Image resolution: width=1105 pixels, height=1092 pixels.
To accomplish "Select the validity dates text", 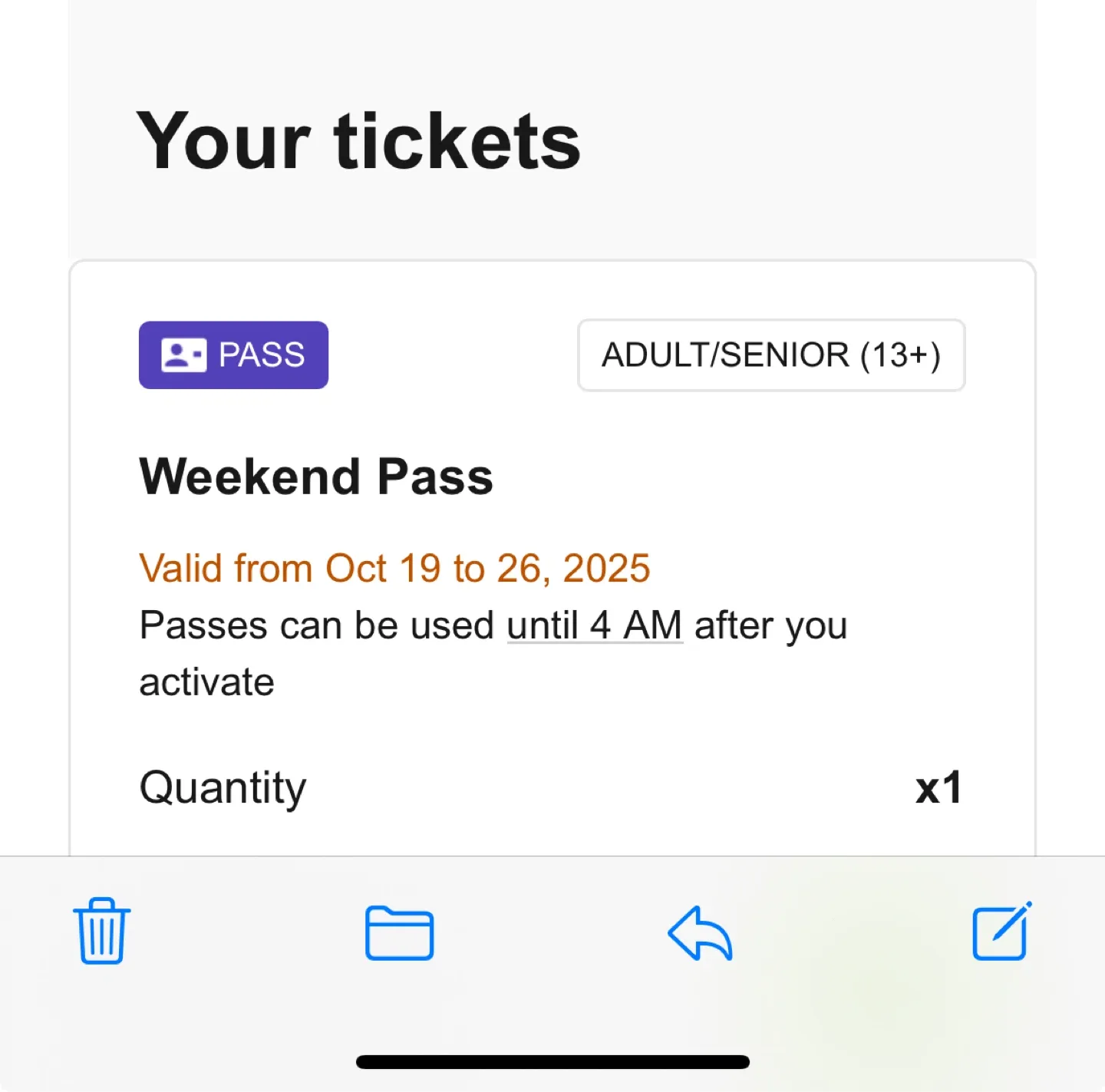I will coord(394,568).
